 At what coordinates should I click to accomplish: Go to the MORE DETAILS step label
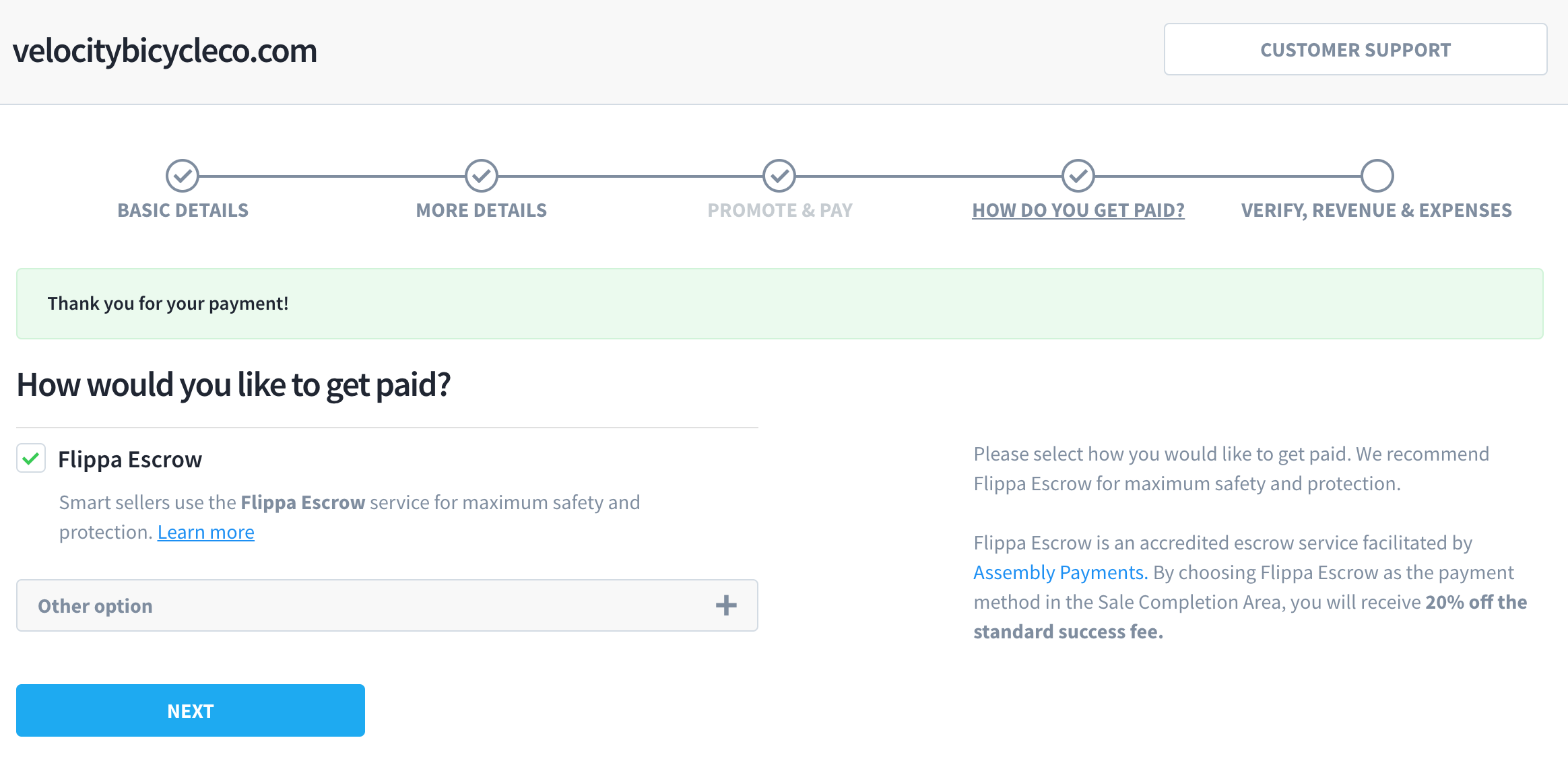(482, 211)
